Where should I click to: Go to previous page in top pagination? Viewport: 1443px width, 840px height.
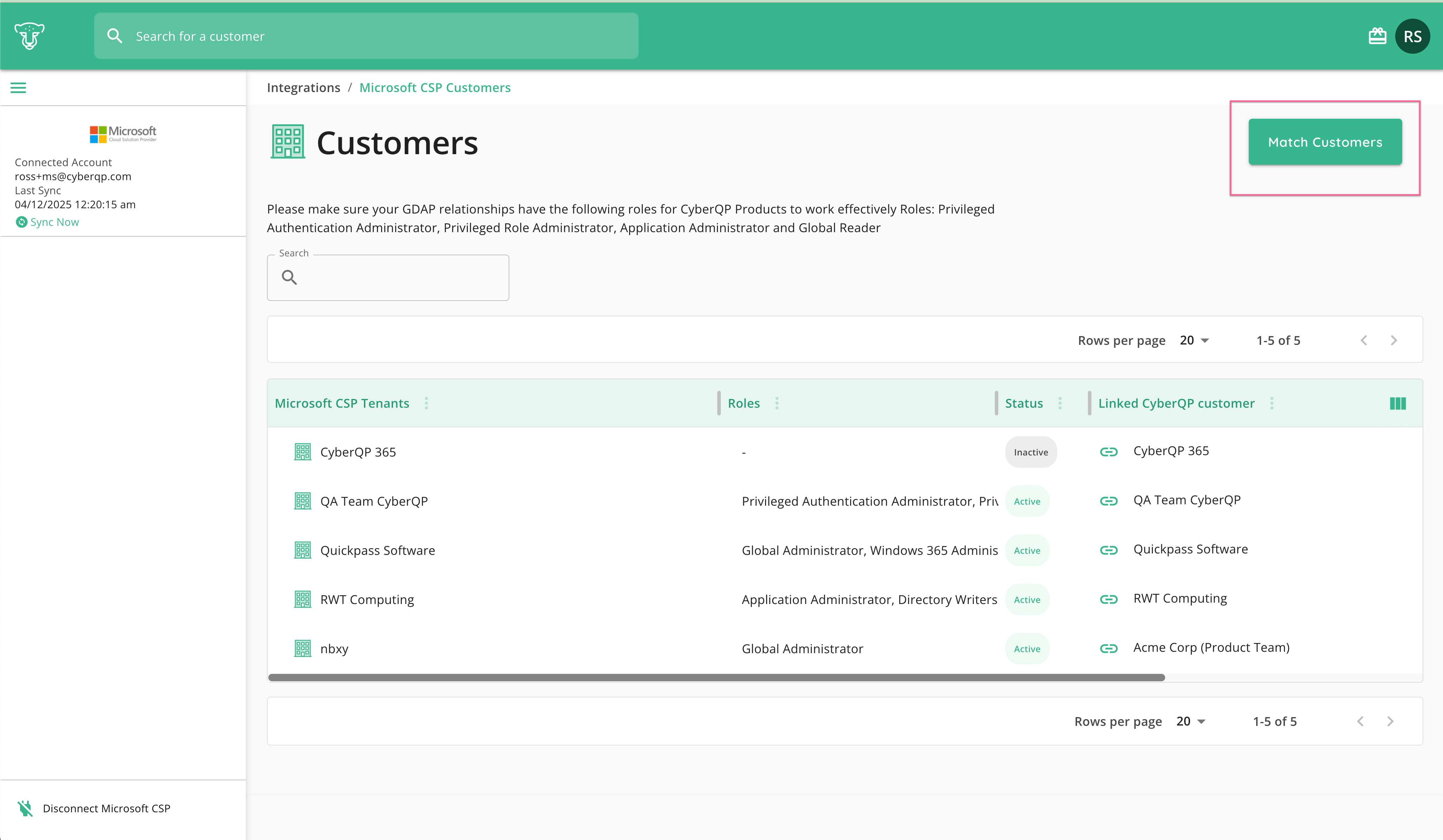point(1364,341)
